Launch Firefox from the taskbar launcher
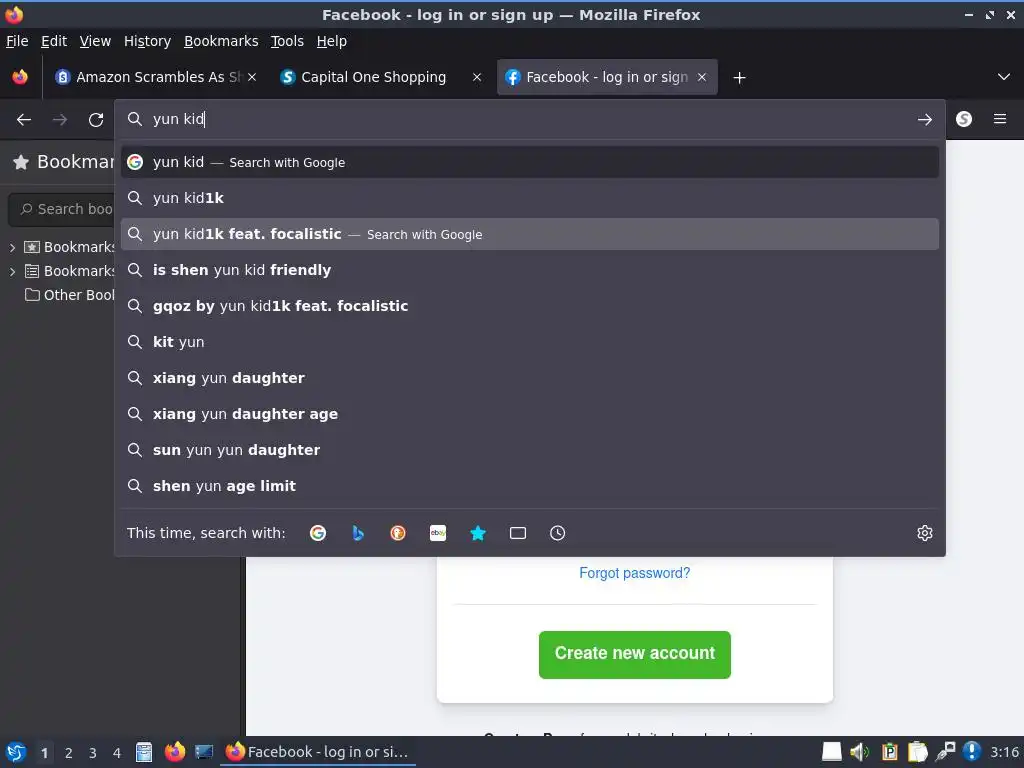The width and height of the screenshot is (1024, 768). coord(174,752)
